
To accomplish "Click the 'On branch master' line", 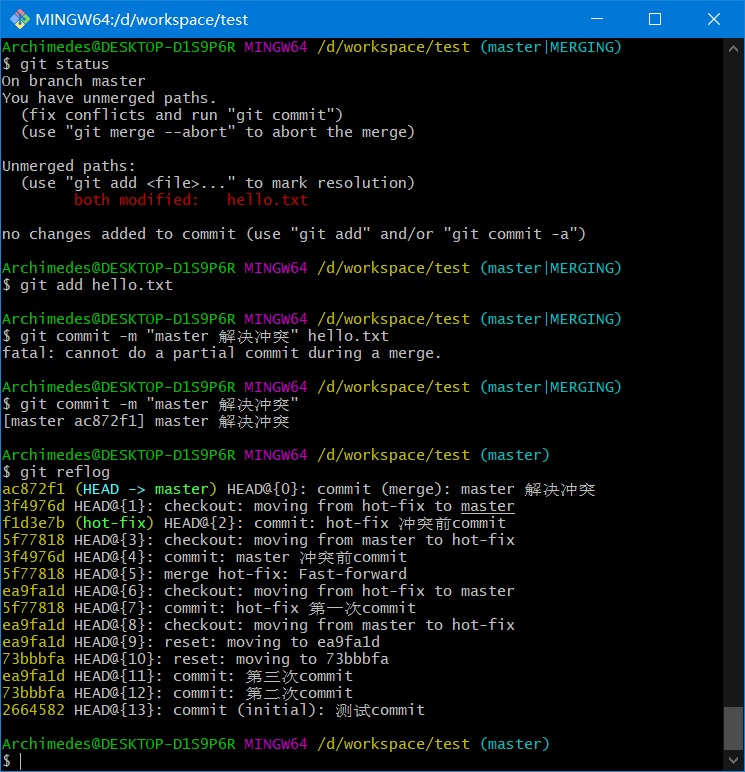I will coord(74,81).
